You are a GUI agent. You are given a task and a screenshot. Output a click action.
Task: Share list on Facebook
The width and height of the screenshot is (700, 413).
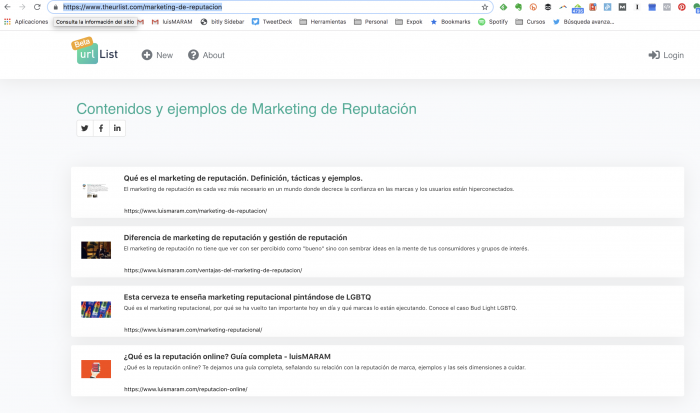[101, 128]
